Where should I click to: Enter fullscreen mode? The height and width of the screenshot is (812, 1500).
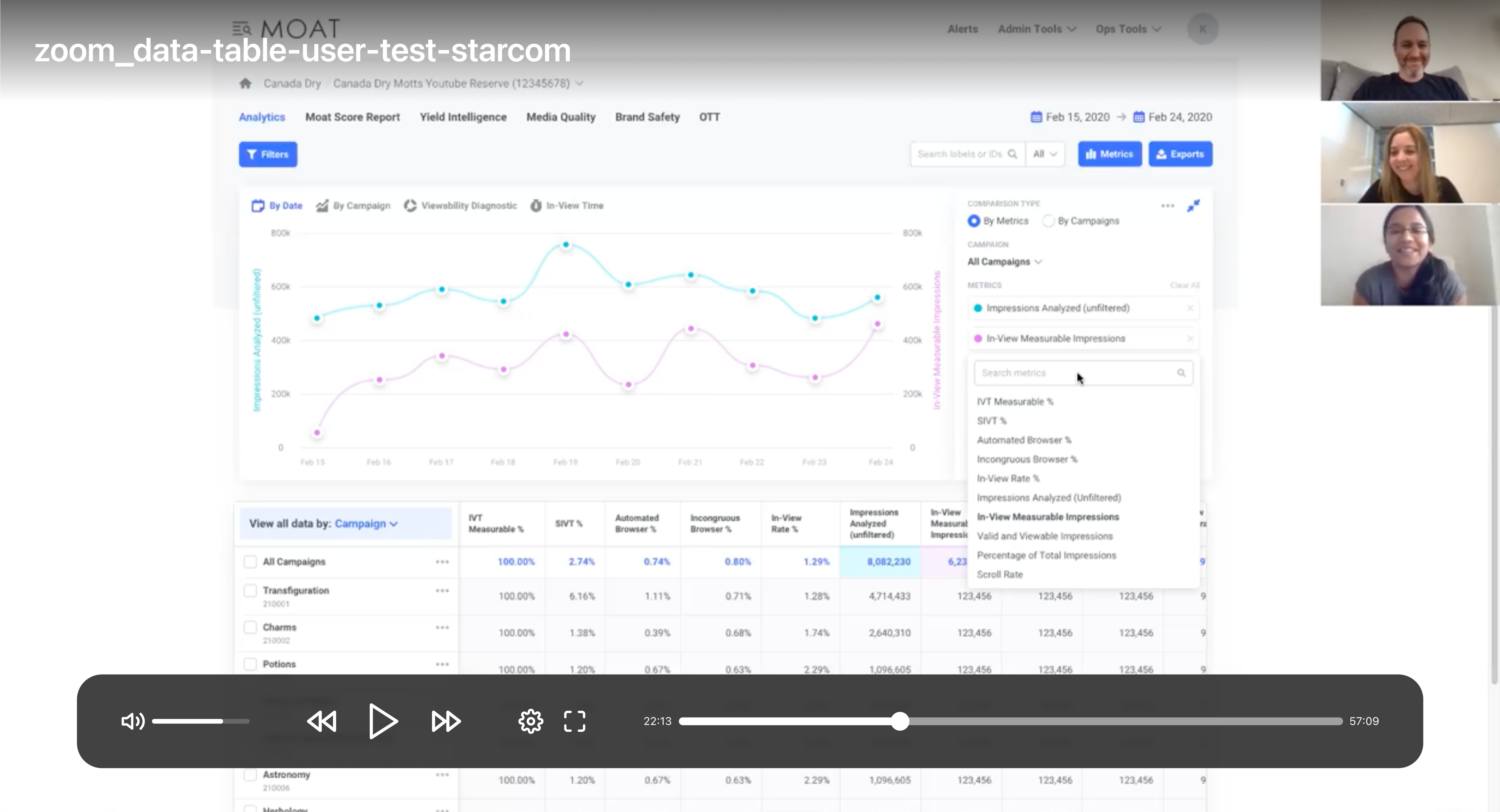575,721
